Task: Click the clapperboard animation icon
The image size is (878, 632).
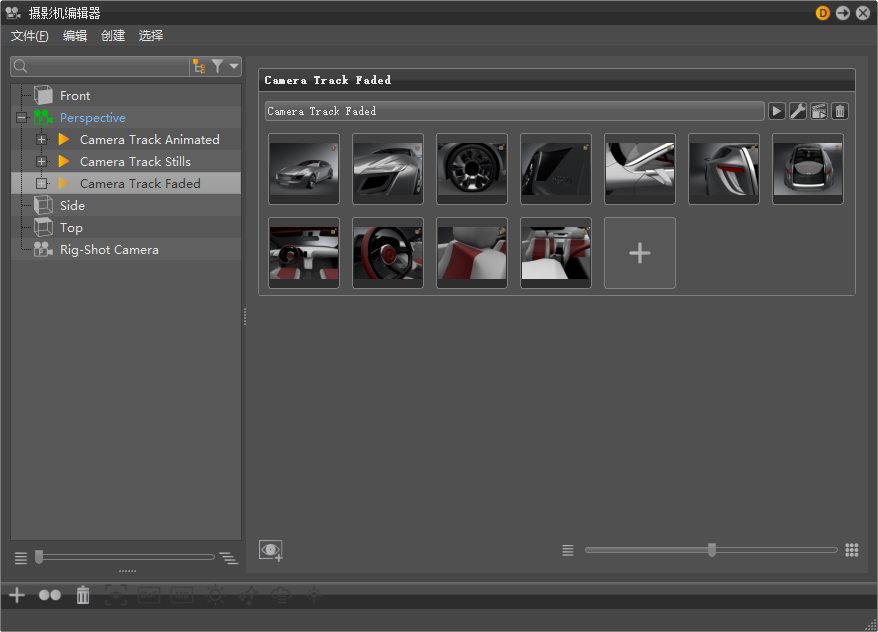Action: 819,111
